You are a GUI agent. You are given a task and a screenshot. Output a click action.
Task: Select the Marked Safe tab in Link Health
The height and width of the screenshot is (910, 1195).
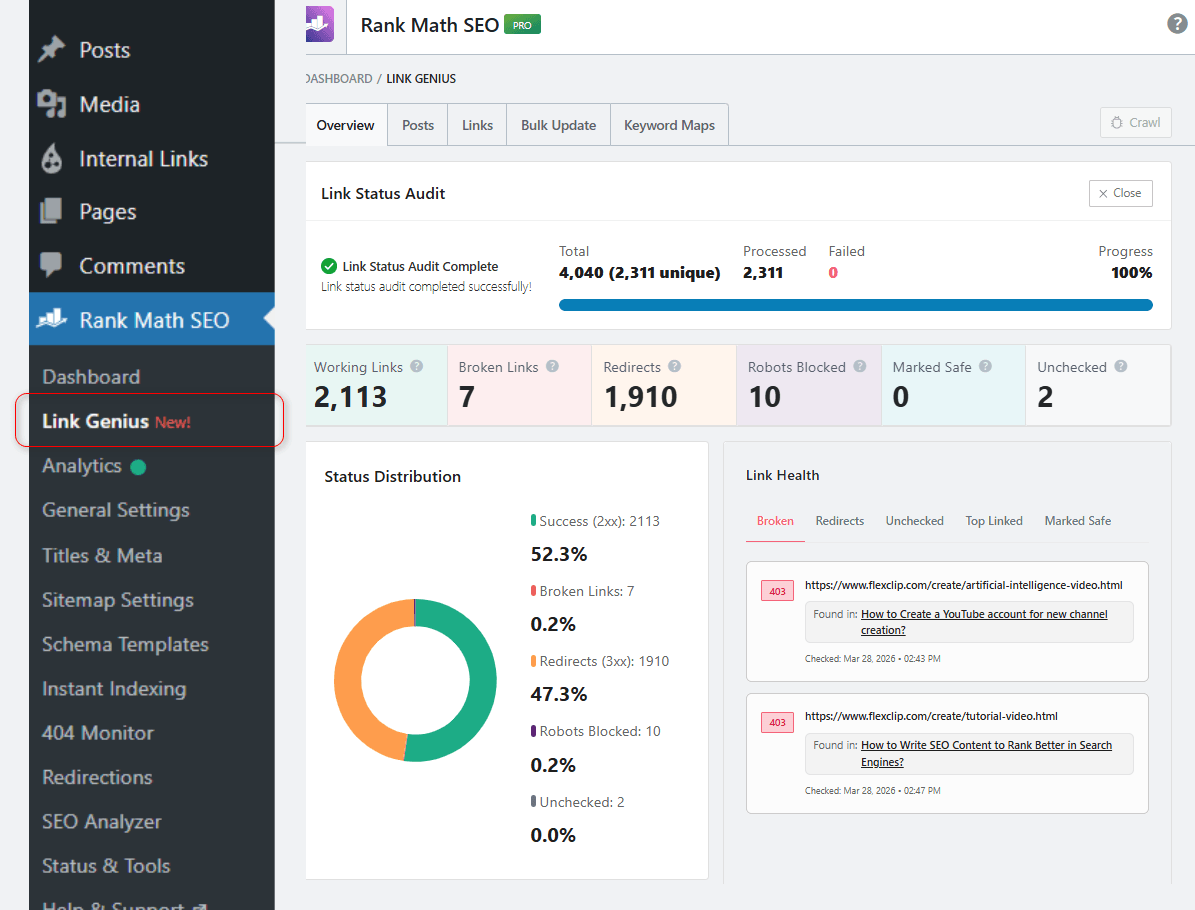[1078, 521]
